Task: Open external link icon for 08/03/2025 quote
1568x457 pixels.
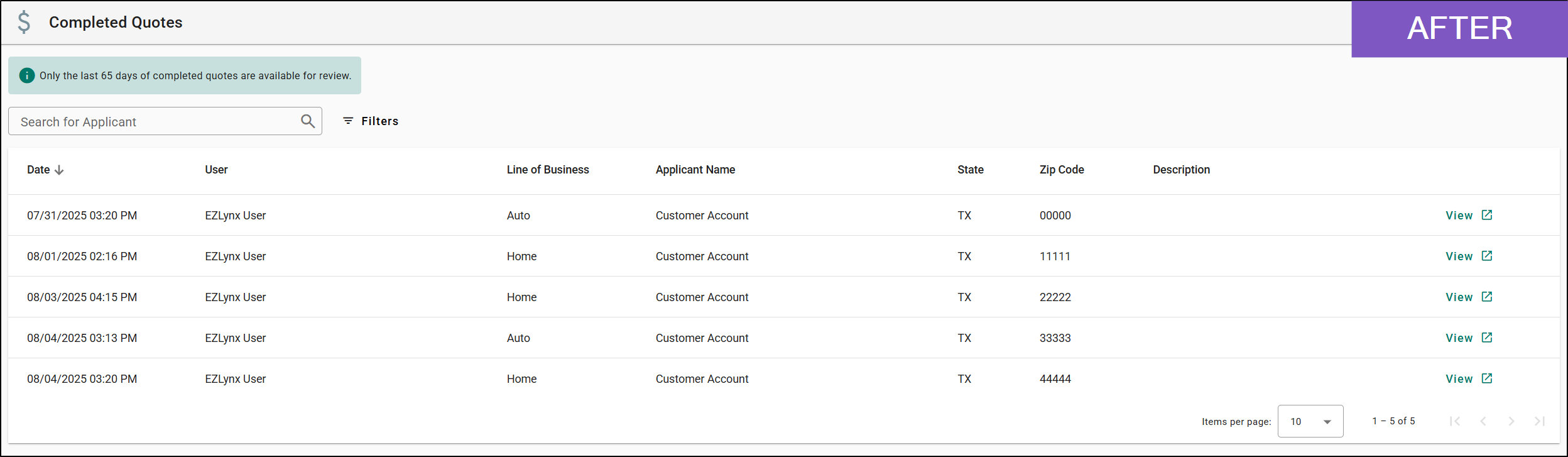Action: pyautogui.click(x=1487, y=297)
